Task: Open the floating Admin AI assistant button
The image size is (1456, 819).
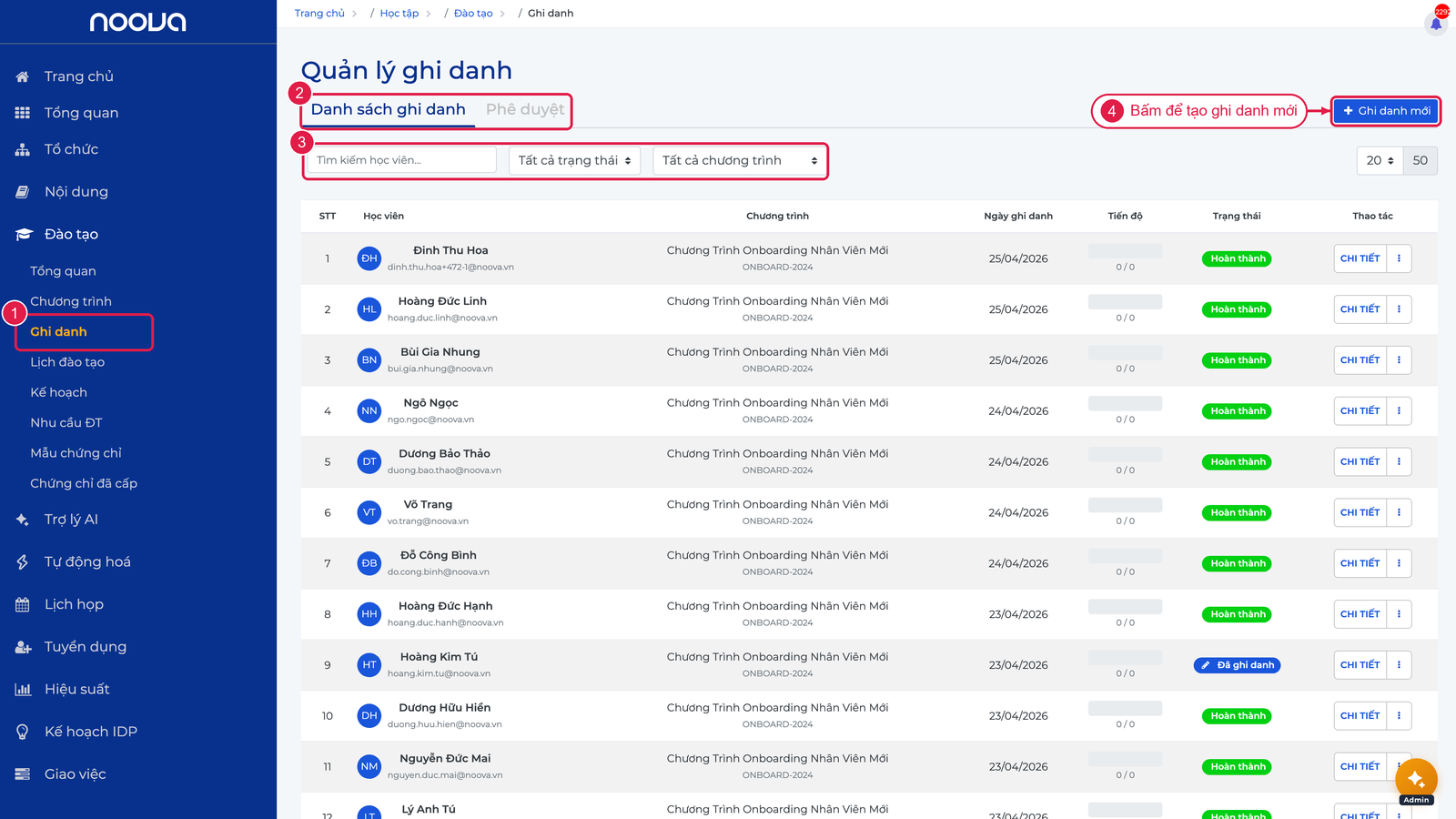Action: click(1416, 780)
